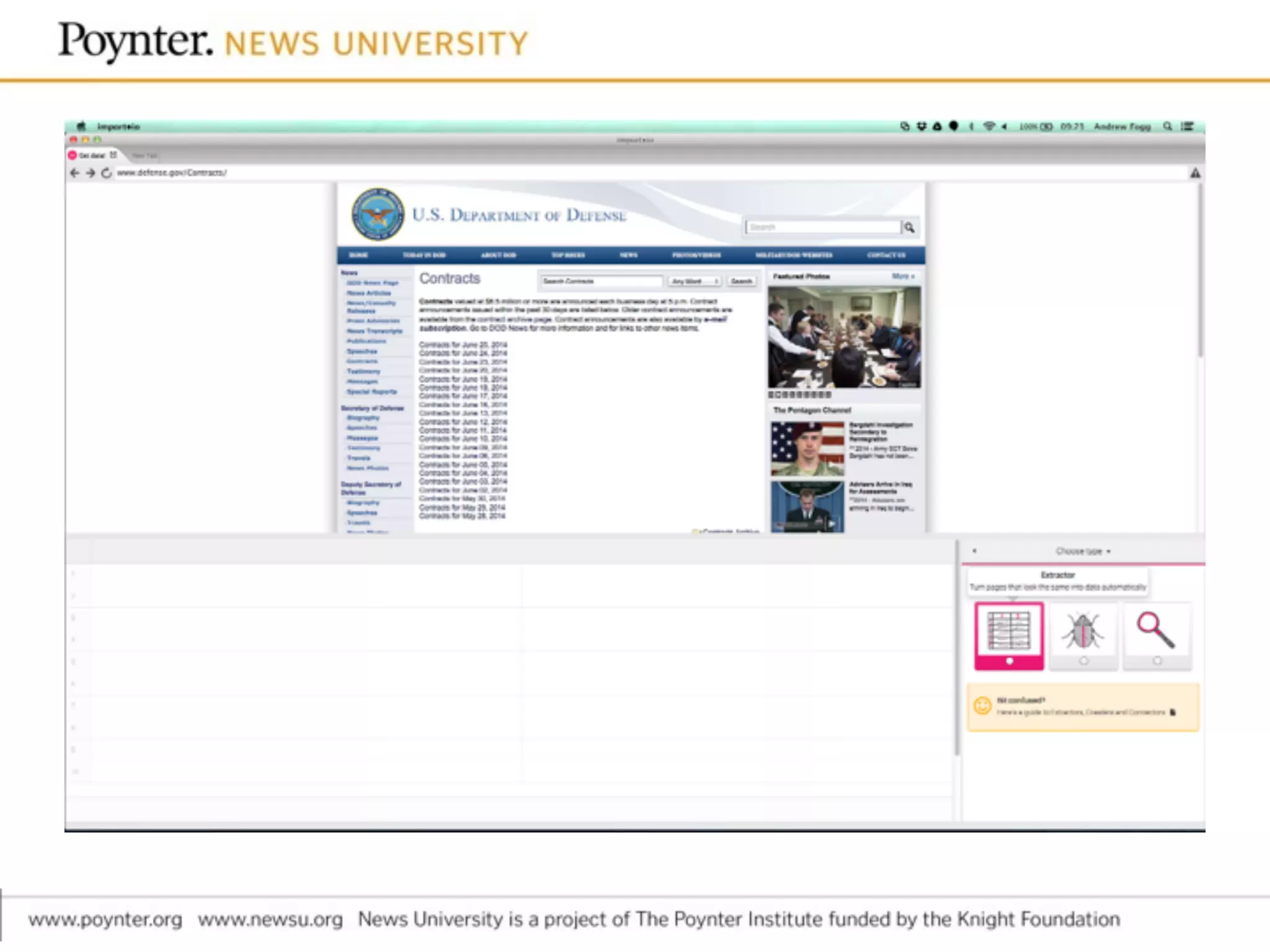The width and height of the screenshot is (1270, 952).
Task: Click the browser forward arrow
Action: [91, 173]
